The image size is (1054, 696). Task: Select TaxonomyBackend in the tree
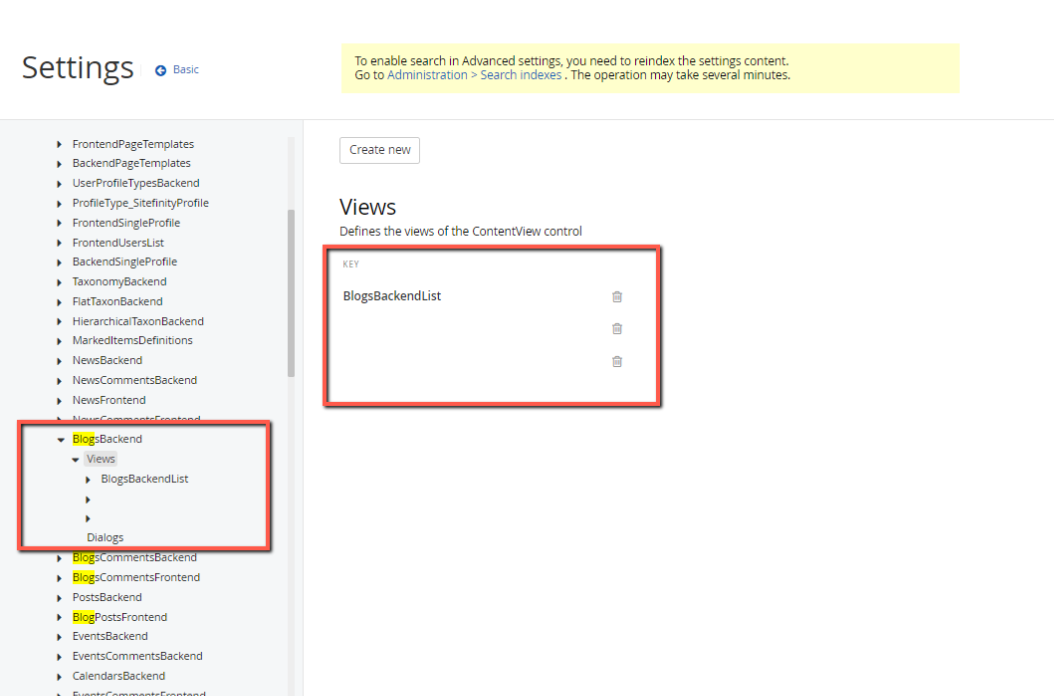(119, 281)
